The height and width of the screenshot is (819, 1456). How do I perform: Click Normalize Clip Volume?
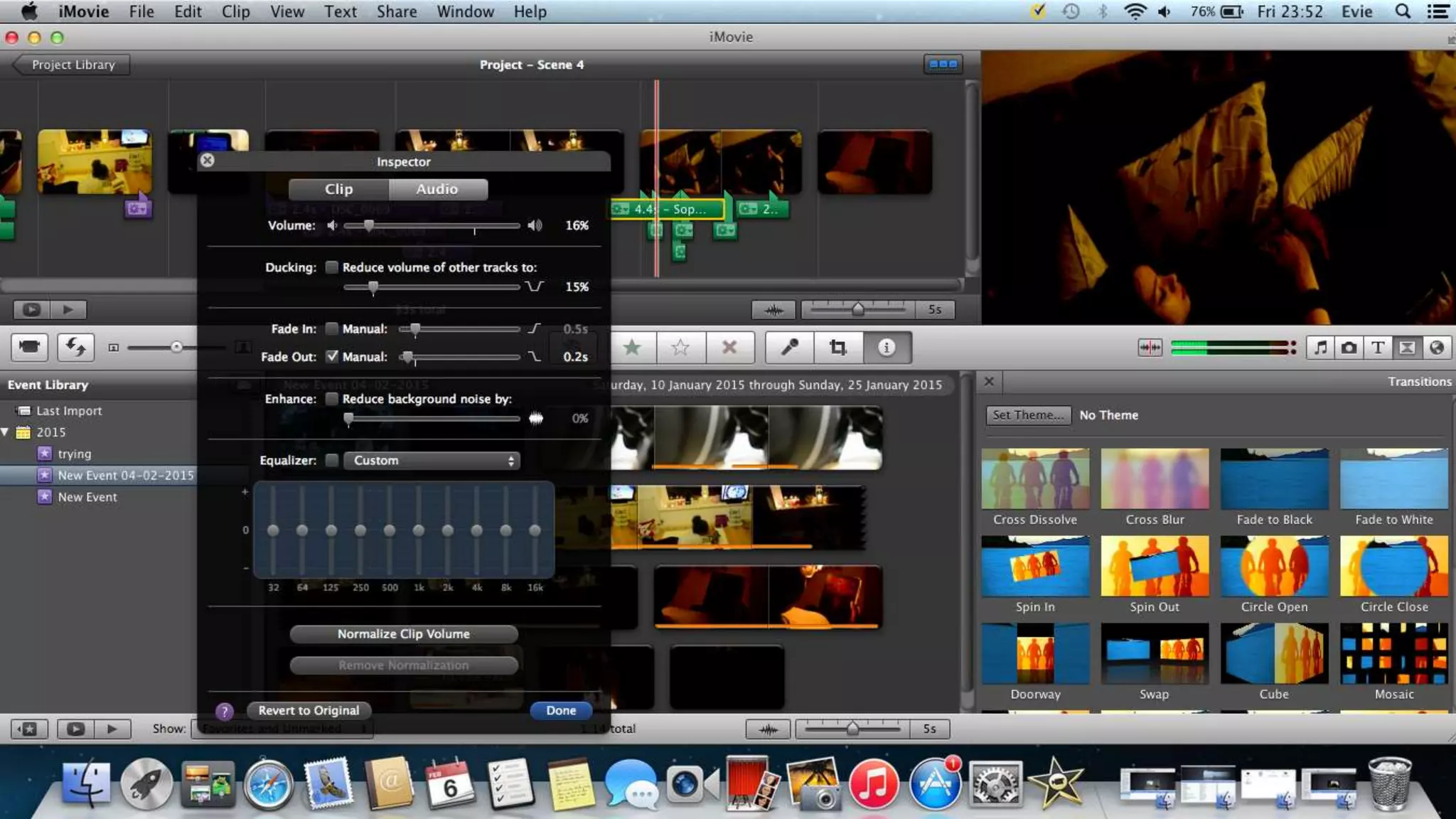(x=403, y=633)
